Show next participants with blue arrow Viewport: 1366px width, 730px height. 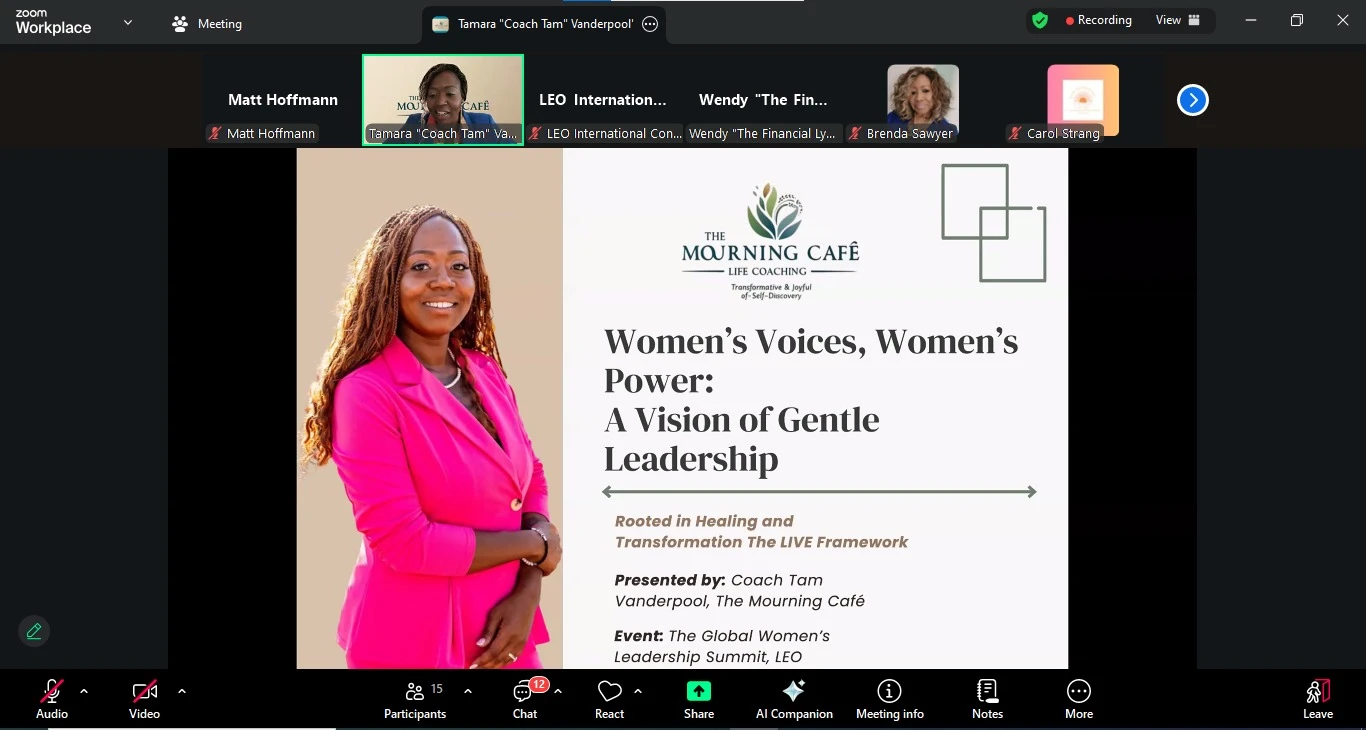pyautogui.click(x=1192, y=100)
